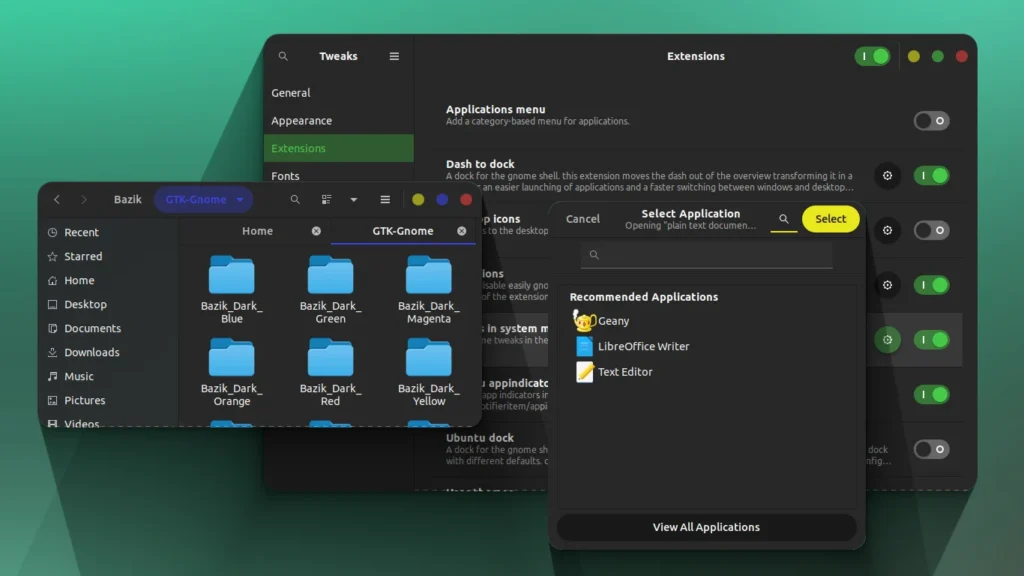This screenshot has height=576, width=1024.
Task: Click the search icon in Select Application dialog
Action: point(784,219)
